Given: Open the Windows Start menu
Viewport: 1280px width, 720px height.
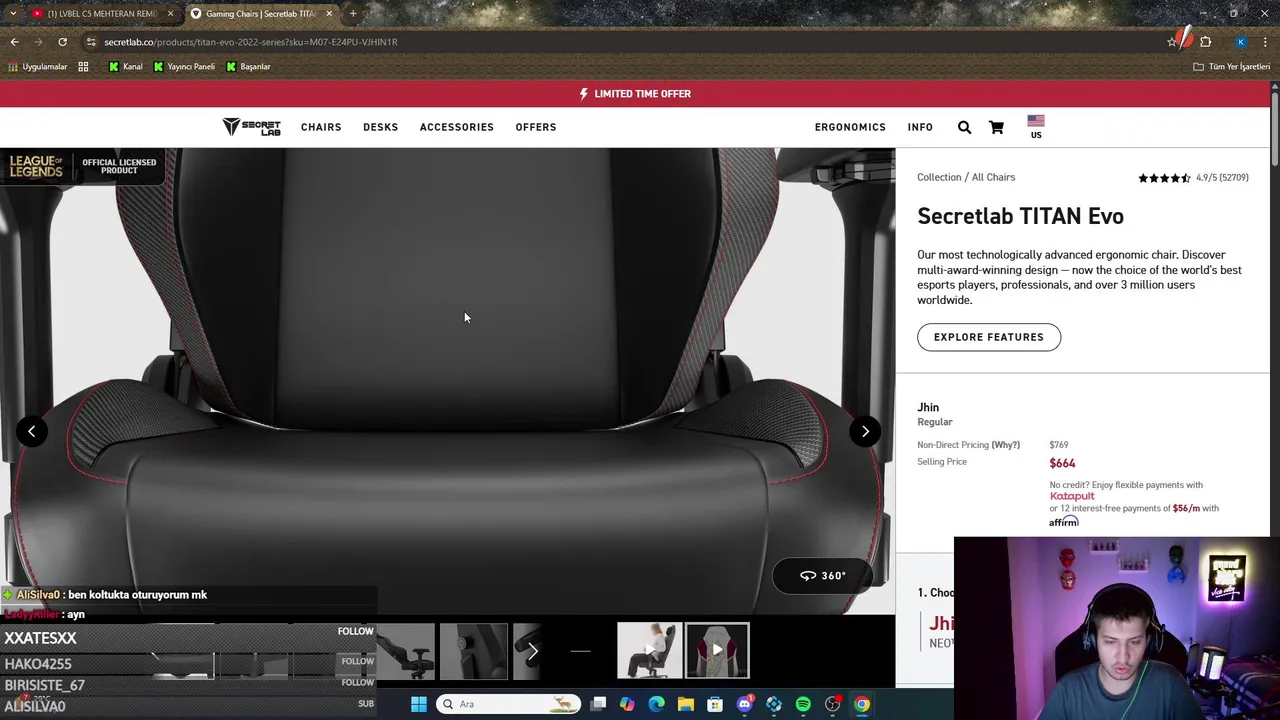Looking at the screenshot, I should [x=419, y=704].
